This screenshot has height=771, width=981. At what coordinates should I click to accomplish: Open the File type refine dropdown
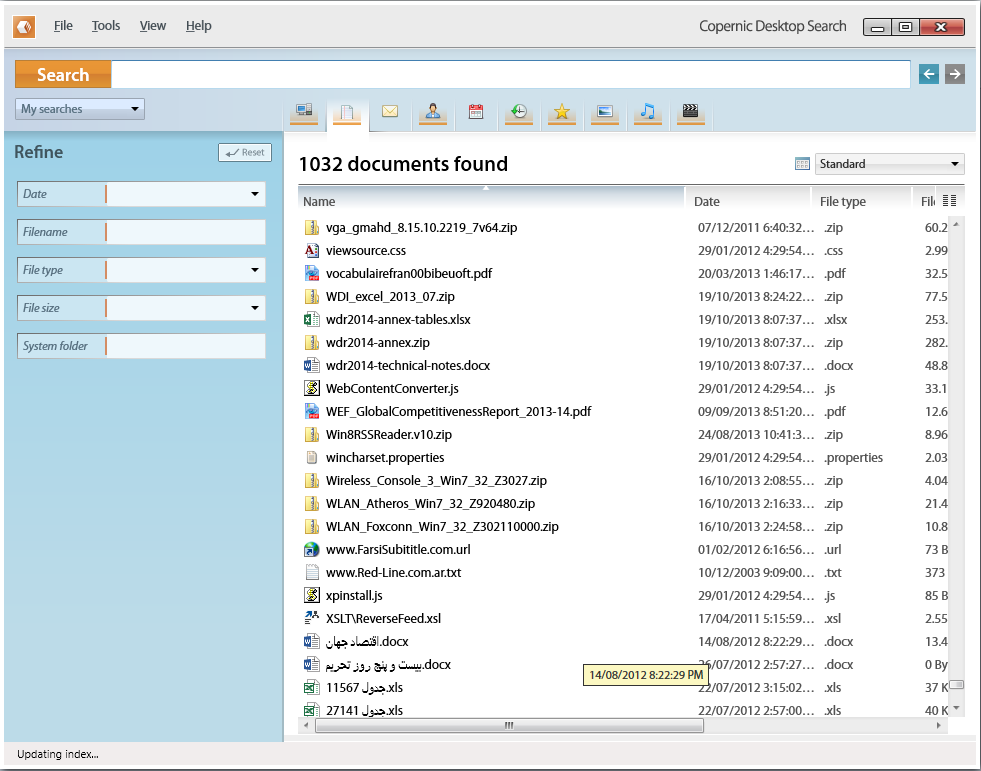tap(255, 270)
